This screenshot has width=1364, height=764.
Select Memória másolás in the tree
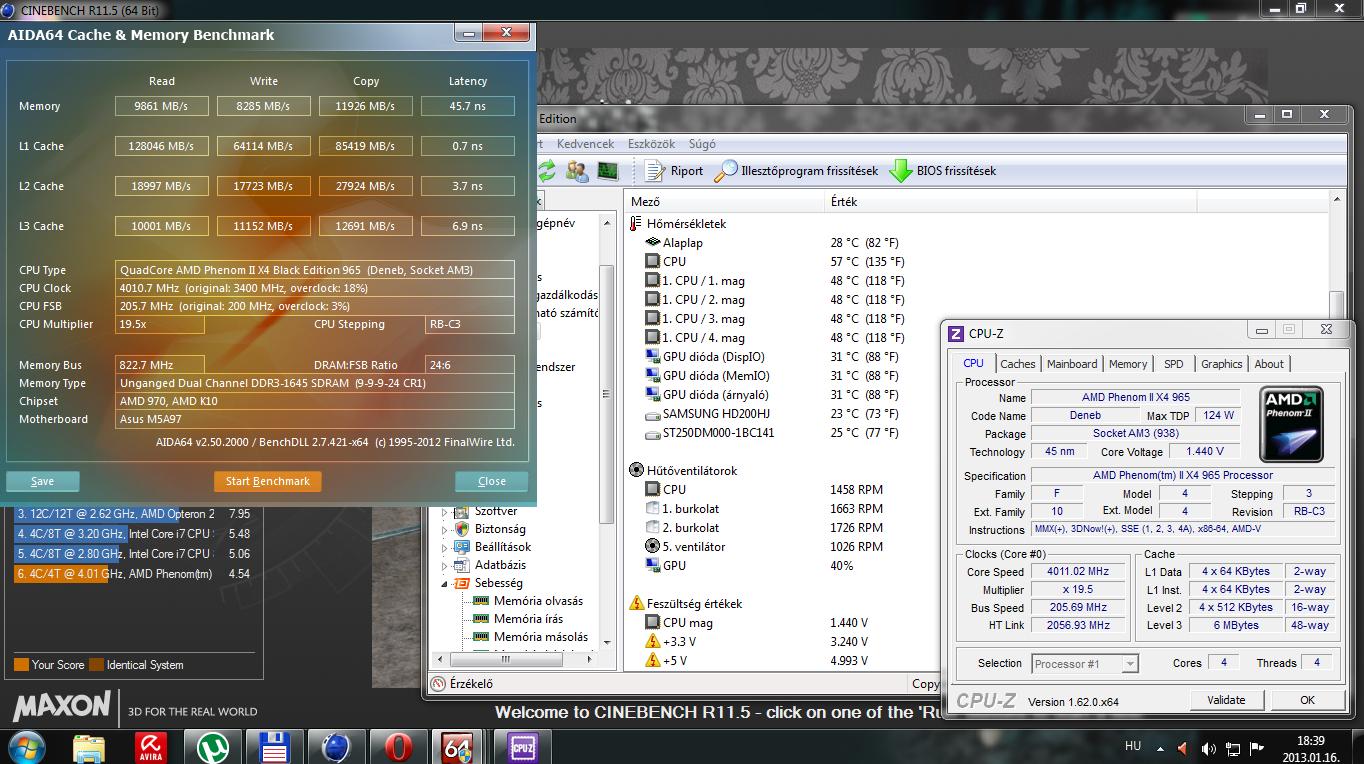(x=540, y=637)
